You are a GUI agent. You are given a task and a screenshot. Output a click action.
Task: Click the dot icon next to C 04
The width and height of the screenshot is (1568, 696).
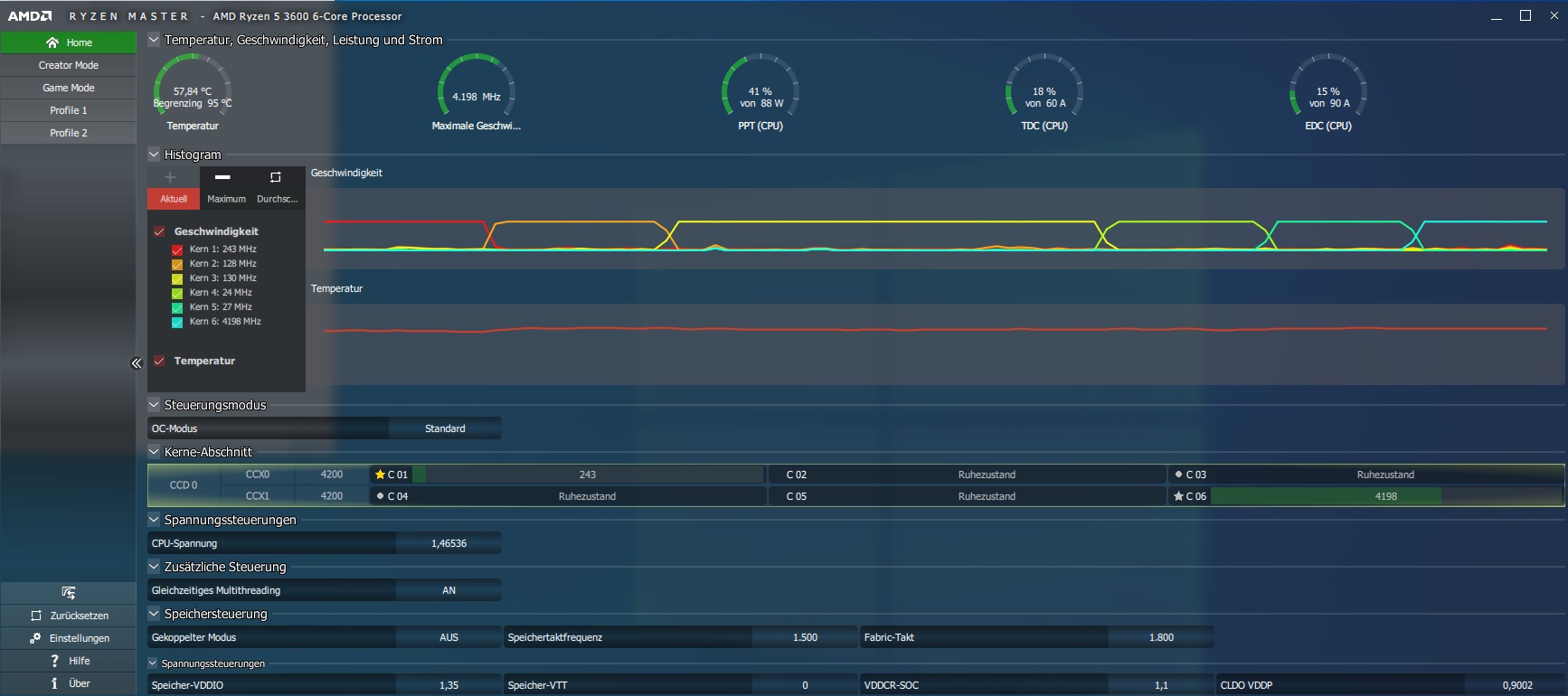tap(380, 496)
